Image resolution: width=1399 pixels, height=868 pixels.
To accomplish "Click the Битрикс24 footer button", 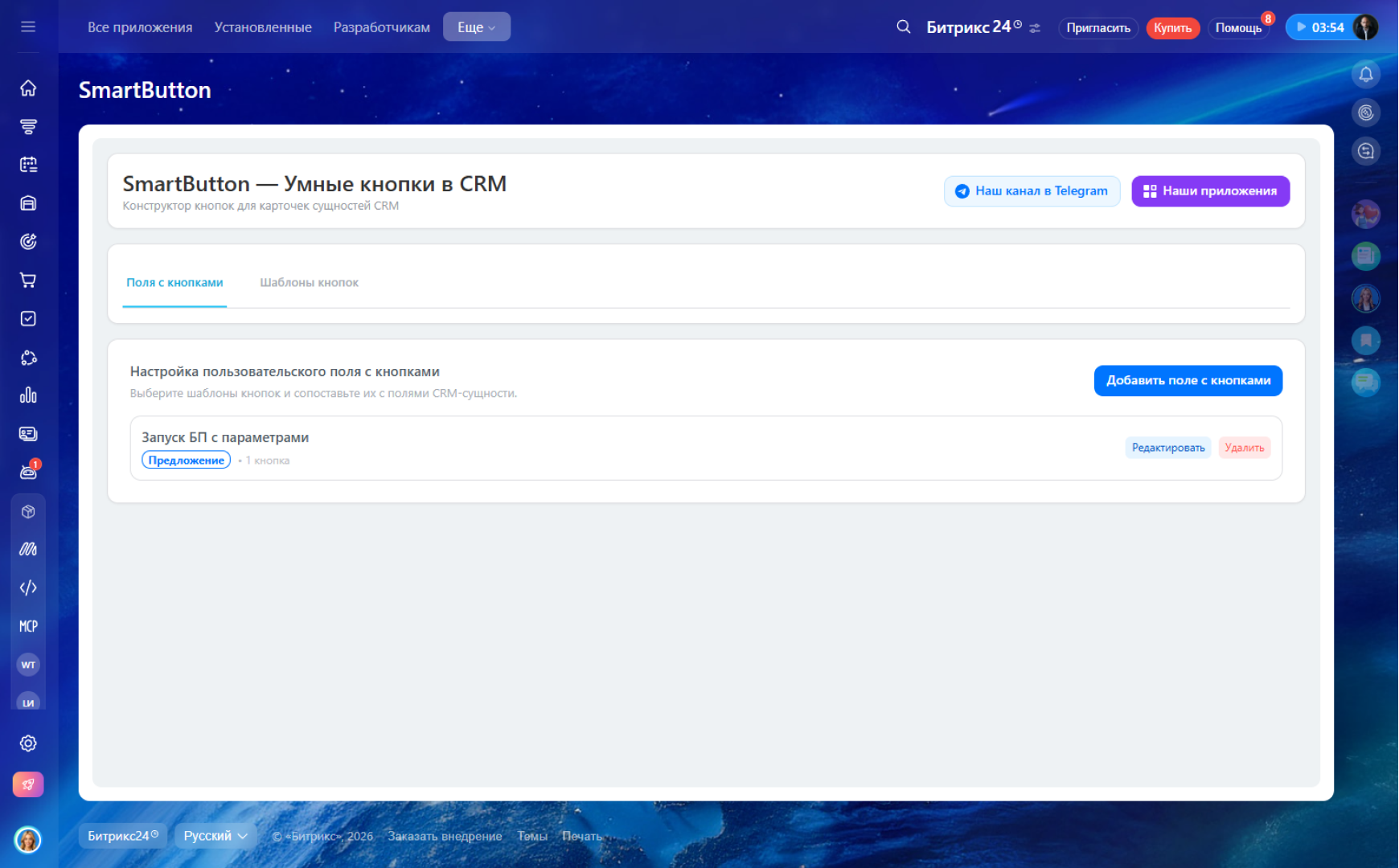I will pyautogui.click(x=123, y=836).
